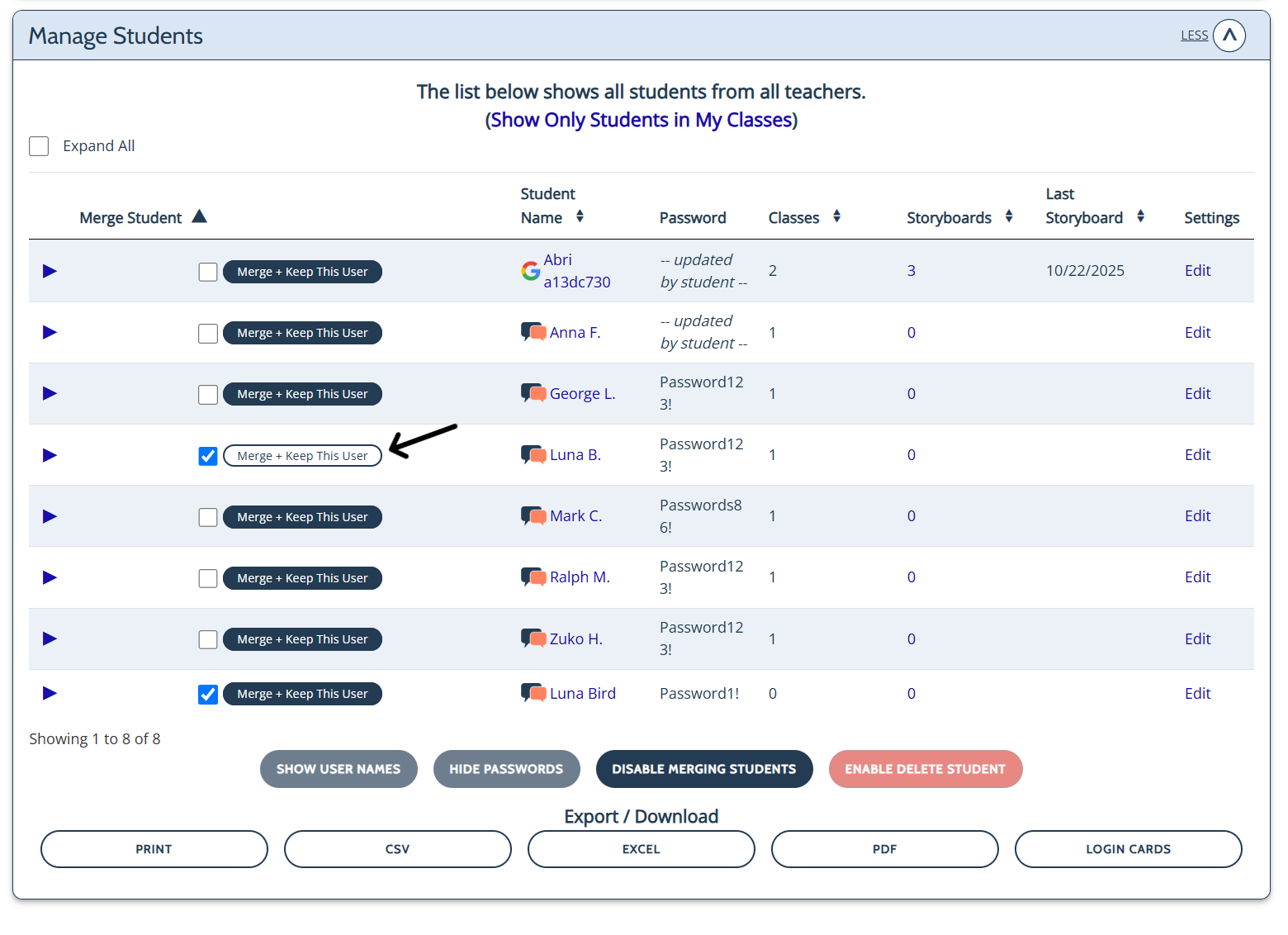
Task: Sort by Last Storyboard column arrows
Action: pyautogui.click(x=1140, y=216)
